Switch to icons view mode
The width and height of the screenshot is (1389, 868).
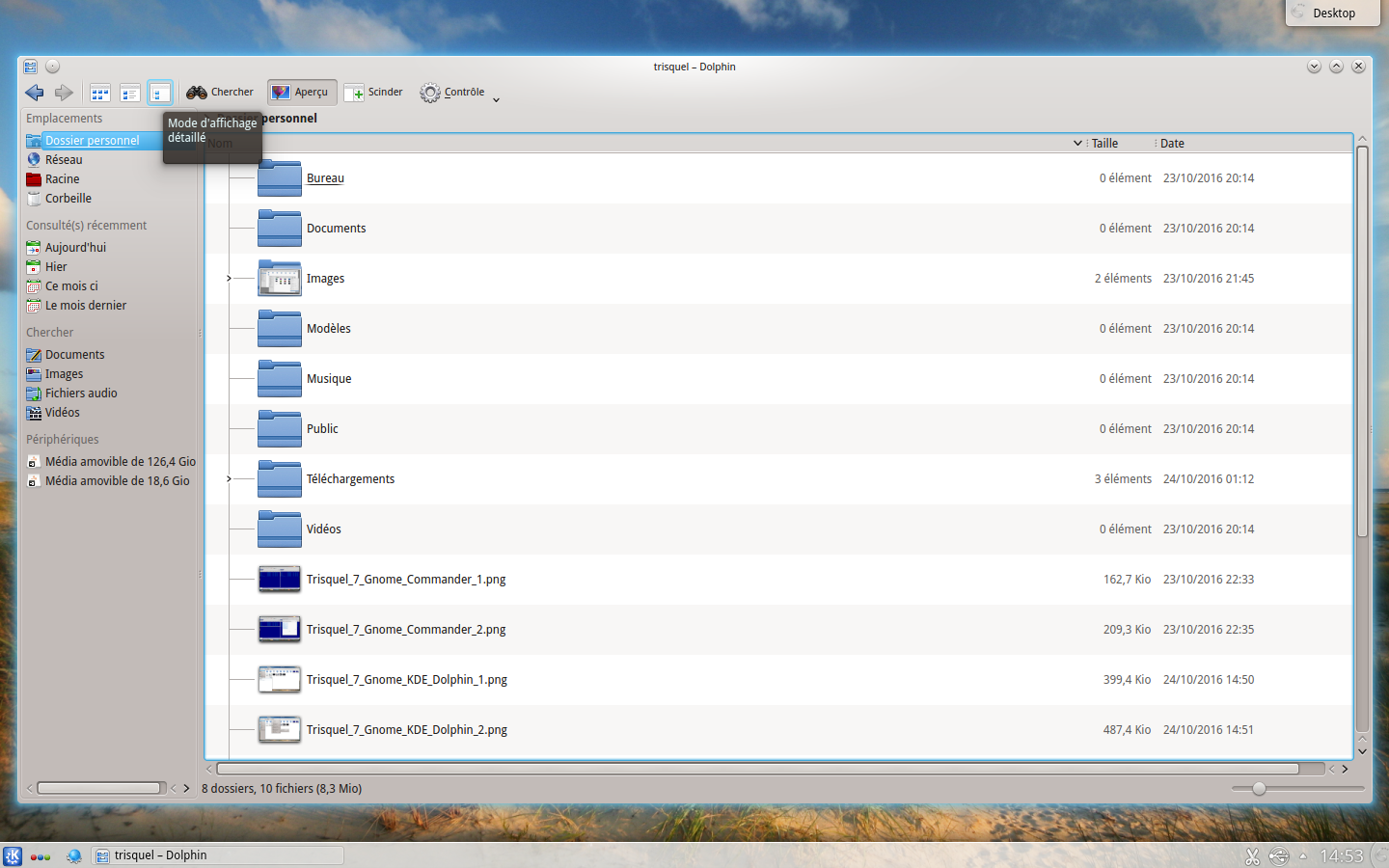pos(99,93)
